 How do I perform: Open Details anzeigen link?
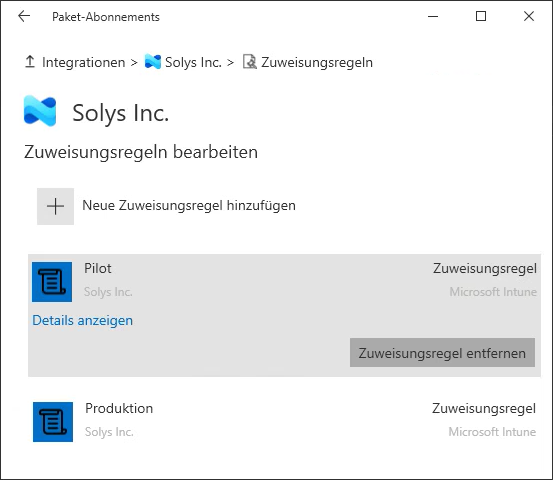click(83, 321)
